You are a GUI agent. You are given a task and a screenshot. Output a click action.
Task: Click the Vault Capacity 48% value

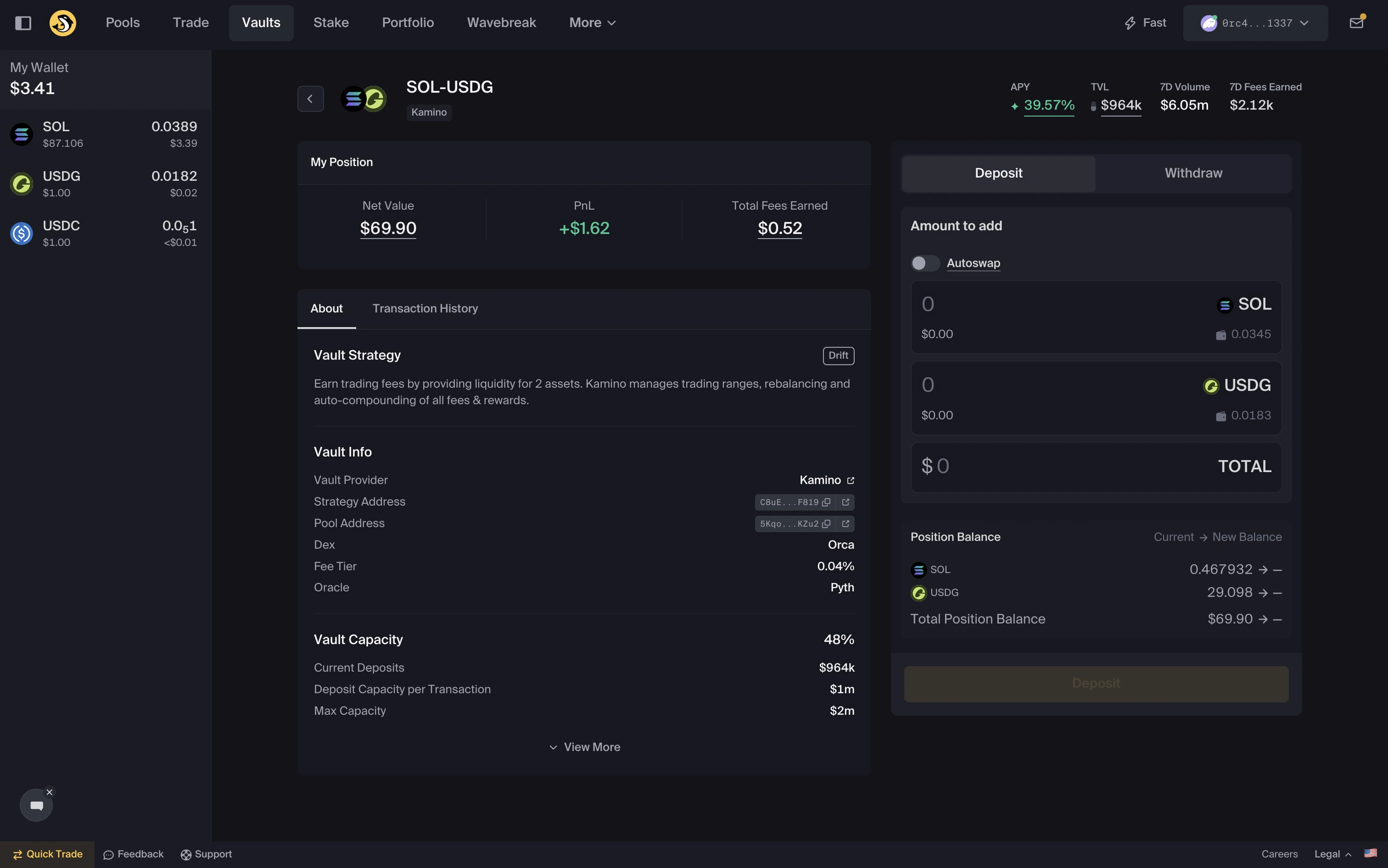[x=839, y=640]
